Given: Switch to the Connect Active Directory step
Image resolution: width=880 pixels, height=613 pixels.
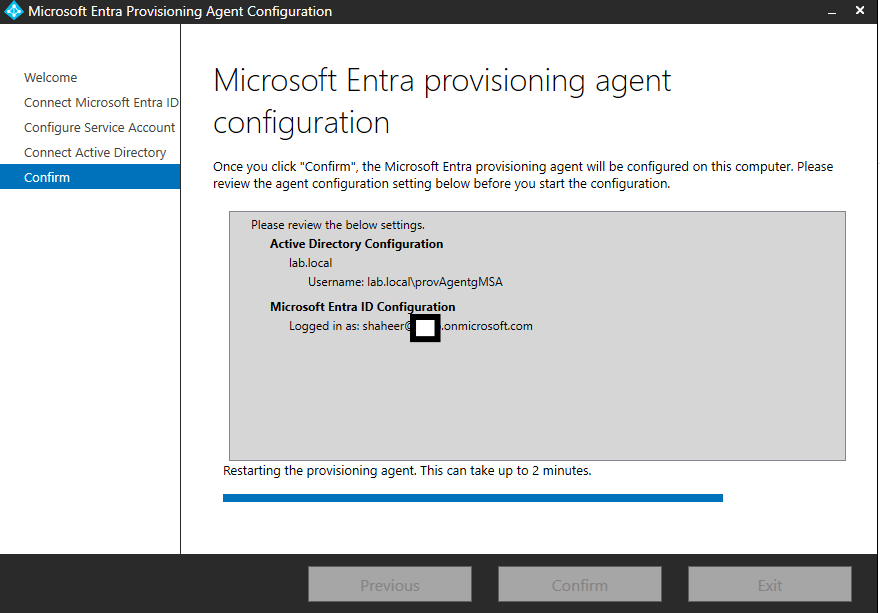Looking at the screenshot, I should 95,153.
